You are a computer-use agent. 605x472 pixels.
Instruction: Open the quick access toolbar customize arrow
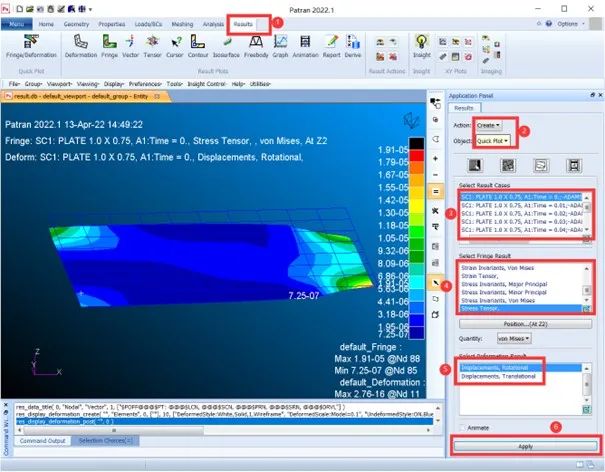(x=90, y=9)
